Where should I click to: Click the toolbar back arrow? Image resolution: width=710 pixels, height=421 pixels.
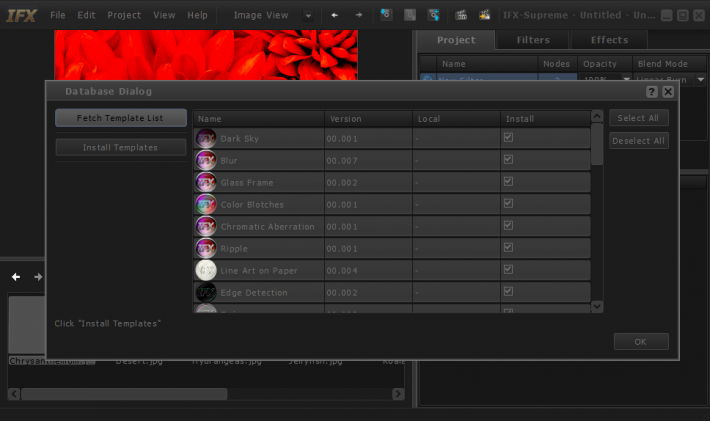click(x=335, y=15)
